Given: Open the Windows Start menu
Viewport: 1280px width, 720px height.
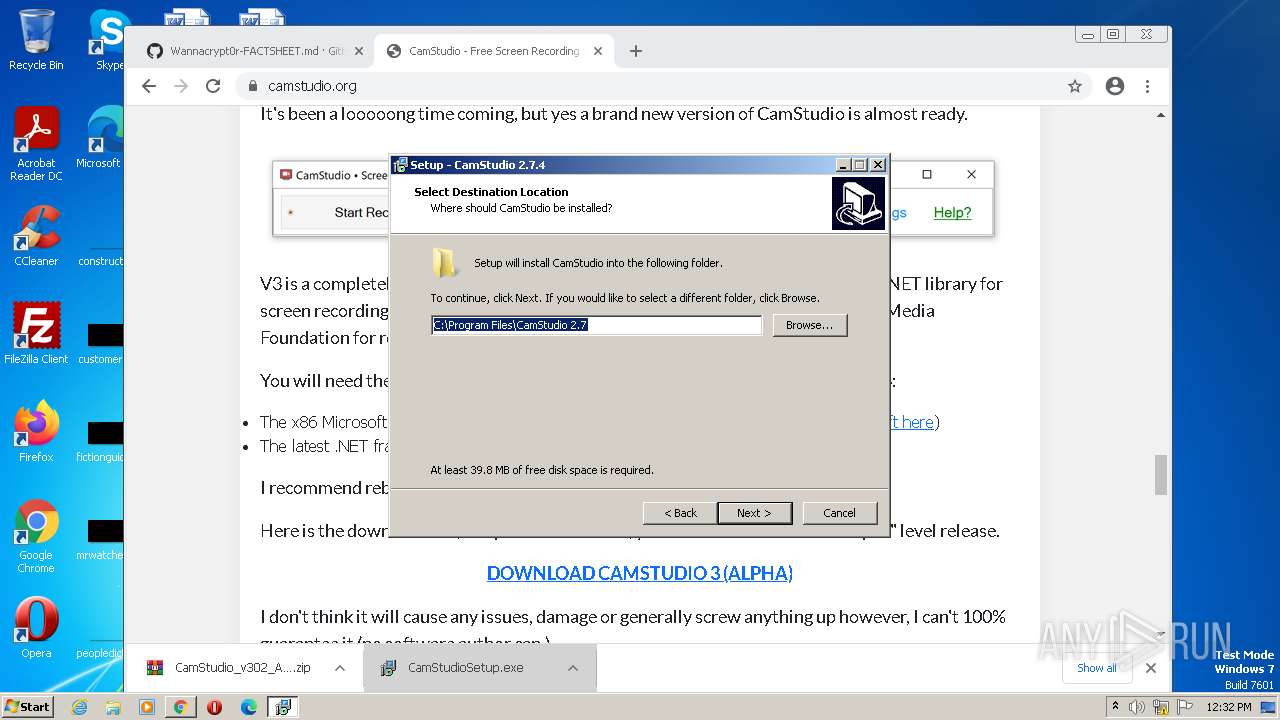Looking at the screenshot, I should coord(28,707).
